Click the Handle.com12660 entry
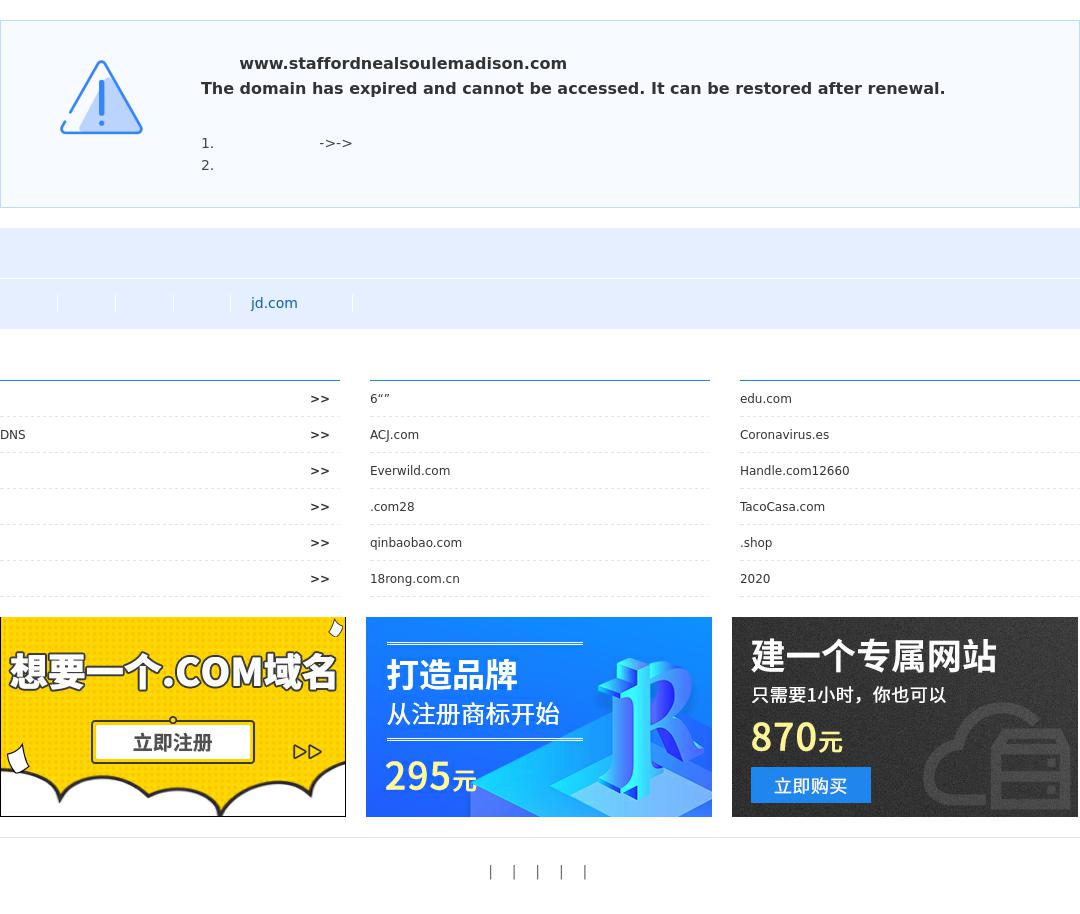 tap(795, 470)
